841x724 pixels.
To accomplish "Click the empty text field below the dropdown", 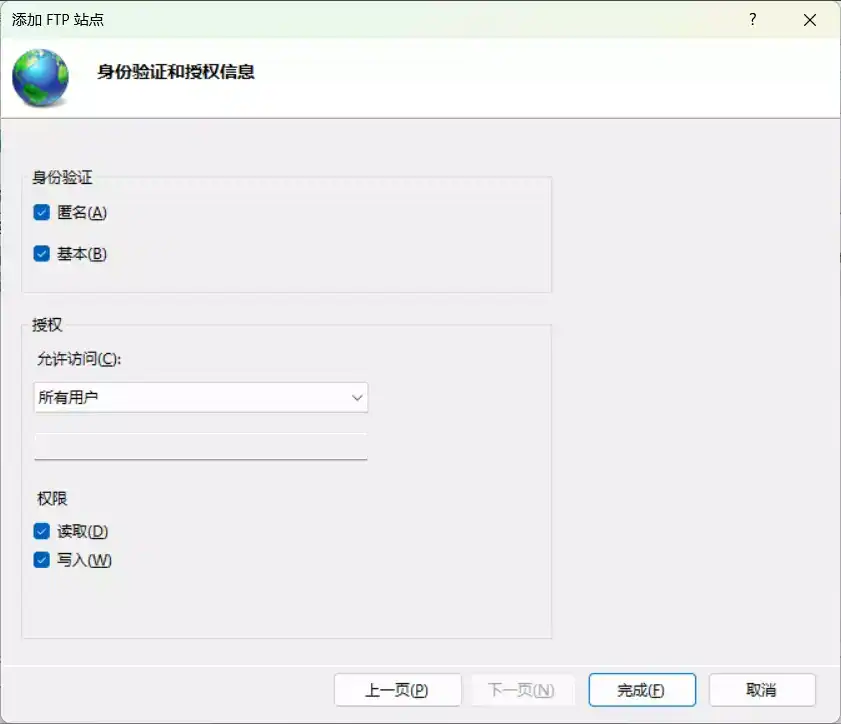I will coord(201,446).
